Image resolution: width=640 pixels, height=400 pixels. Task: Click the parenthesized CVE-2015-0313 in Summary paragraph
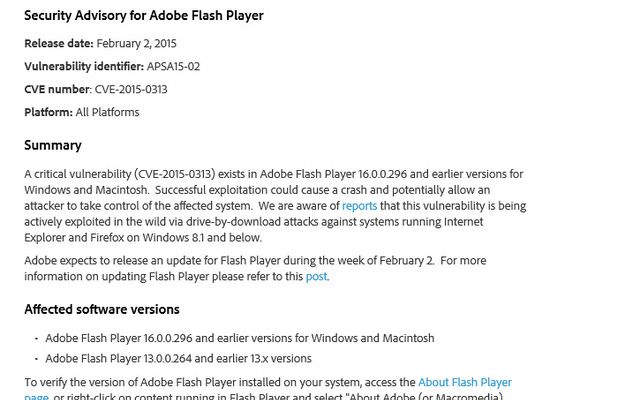click(x=174, y=174)
